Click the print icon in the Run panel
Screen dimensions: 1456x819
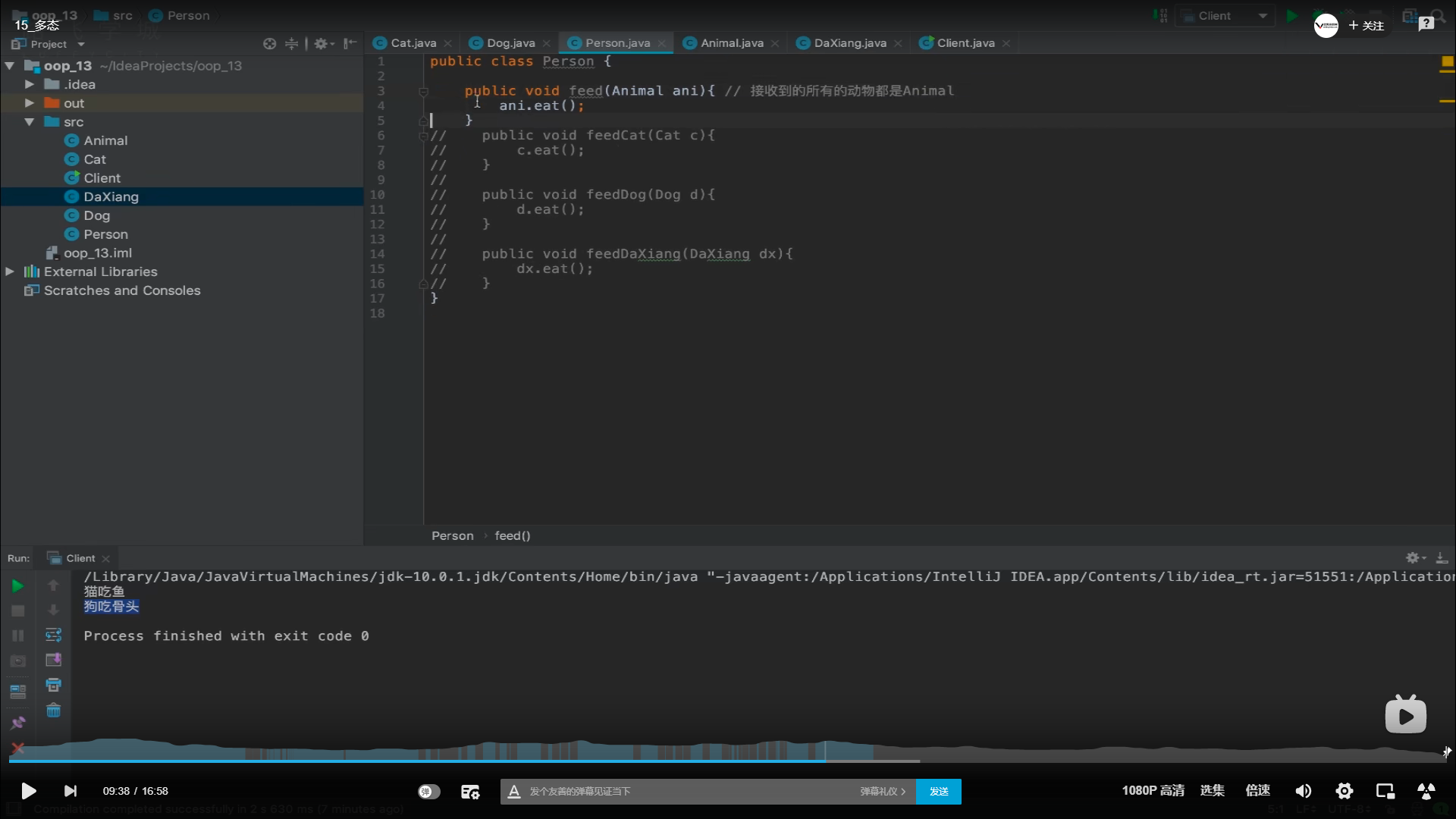[x=53, y=685]
